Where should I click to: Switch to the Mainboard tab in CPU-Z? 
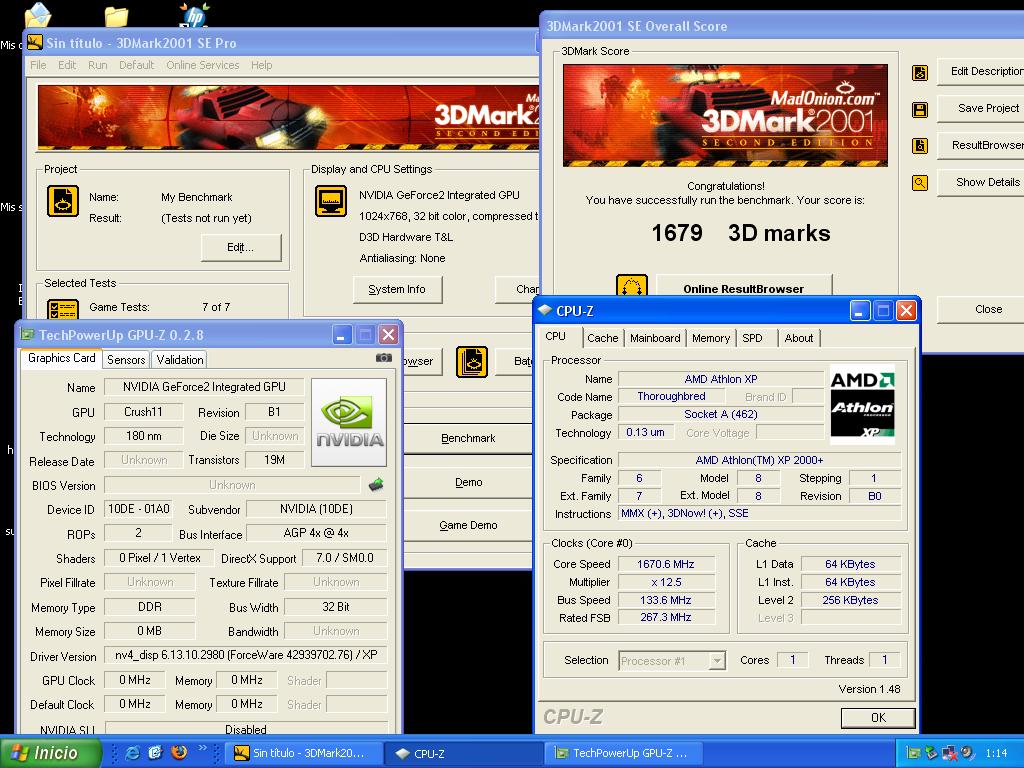pos(655,338)
